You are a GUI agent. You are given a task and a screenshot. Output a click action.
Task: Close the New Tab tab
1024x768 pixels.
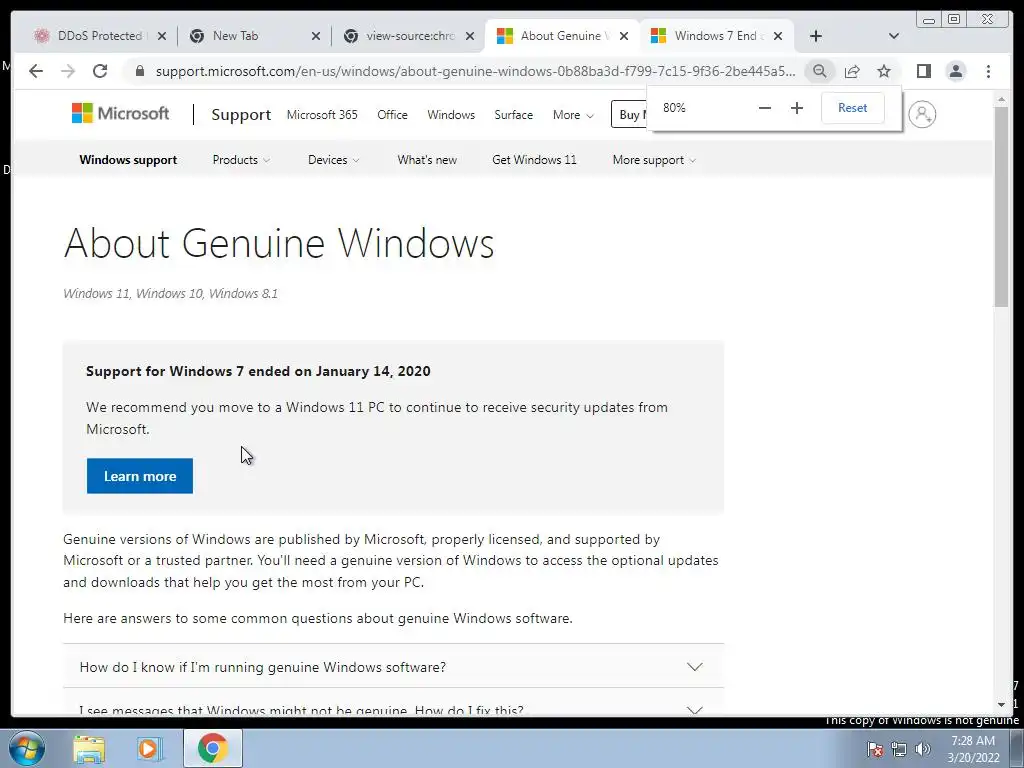[x=316, y=36]
